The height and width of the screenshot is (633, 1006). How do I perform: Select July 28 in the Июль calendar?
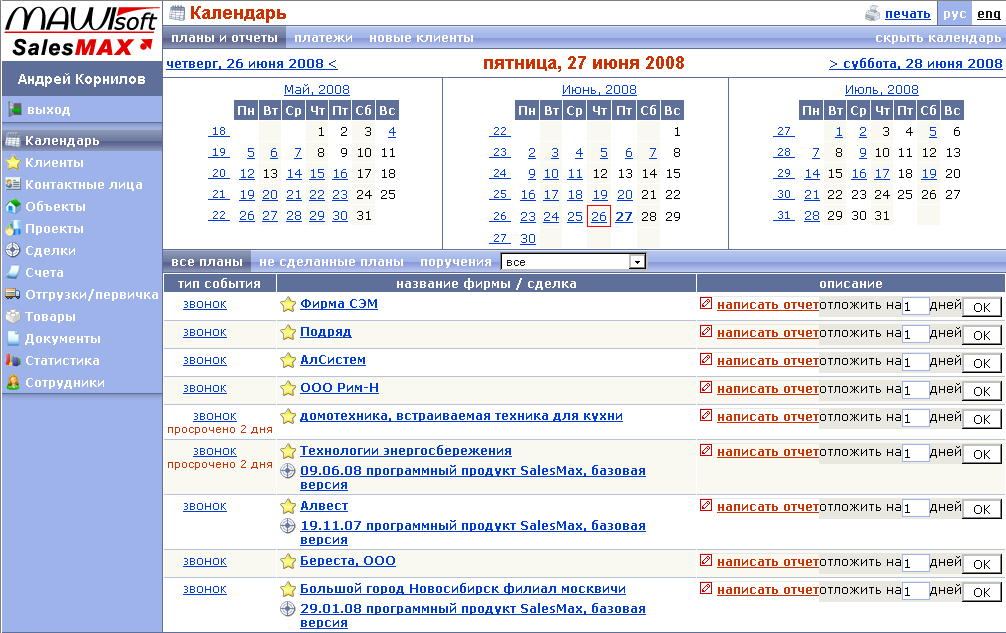click(812, 215)
